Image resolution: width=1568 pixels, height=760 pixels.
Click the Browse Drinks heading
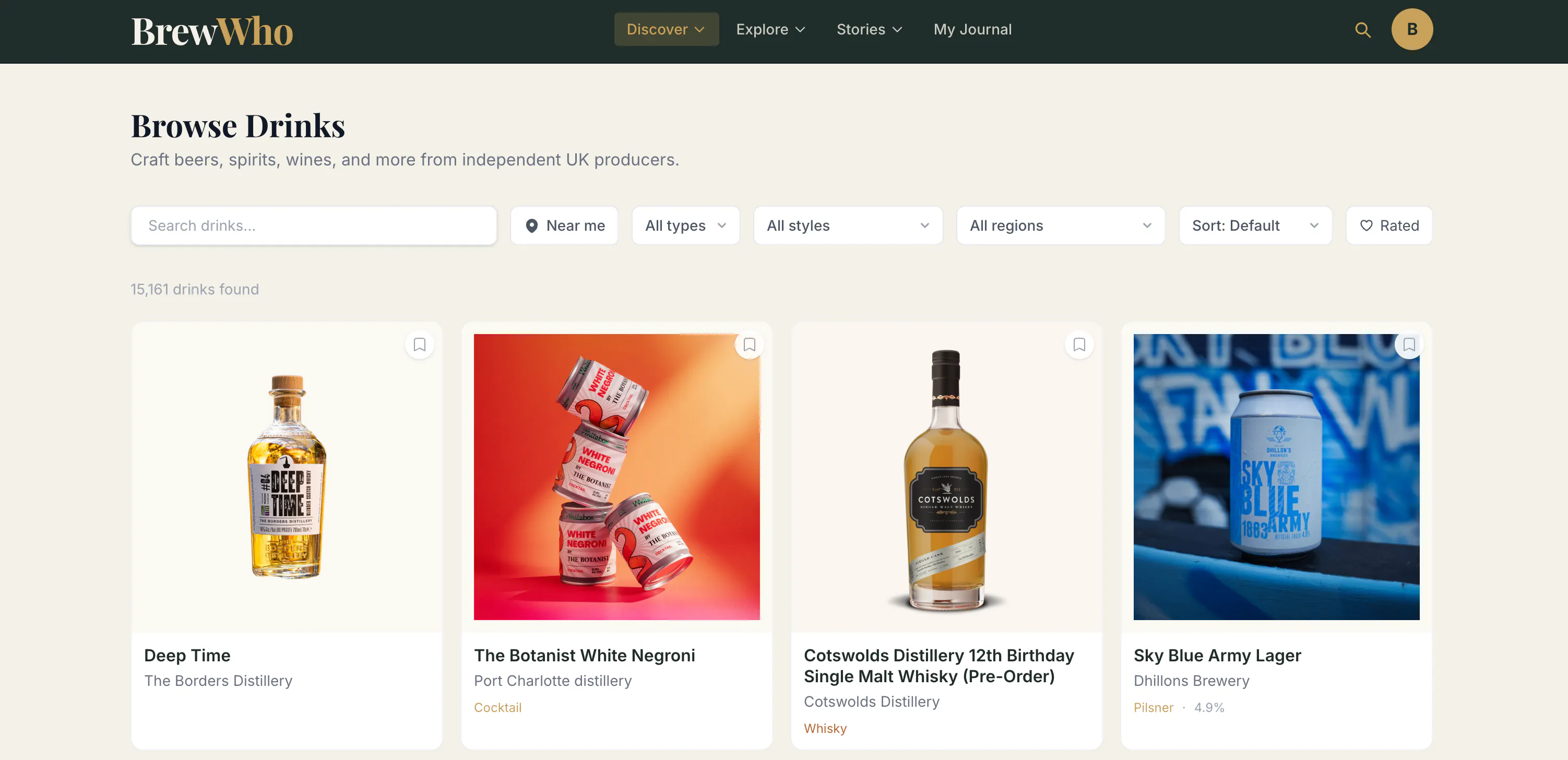[238, 126]
